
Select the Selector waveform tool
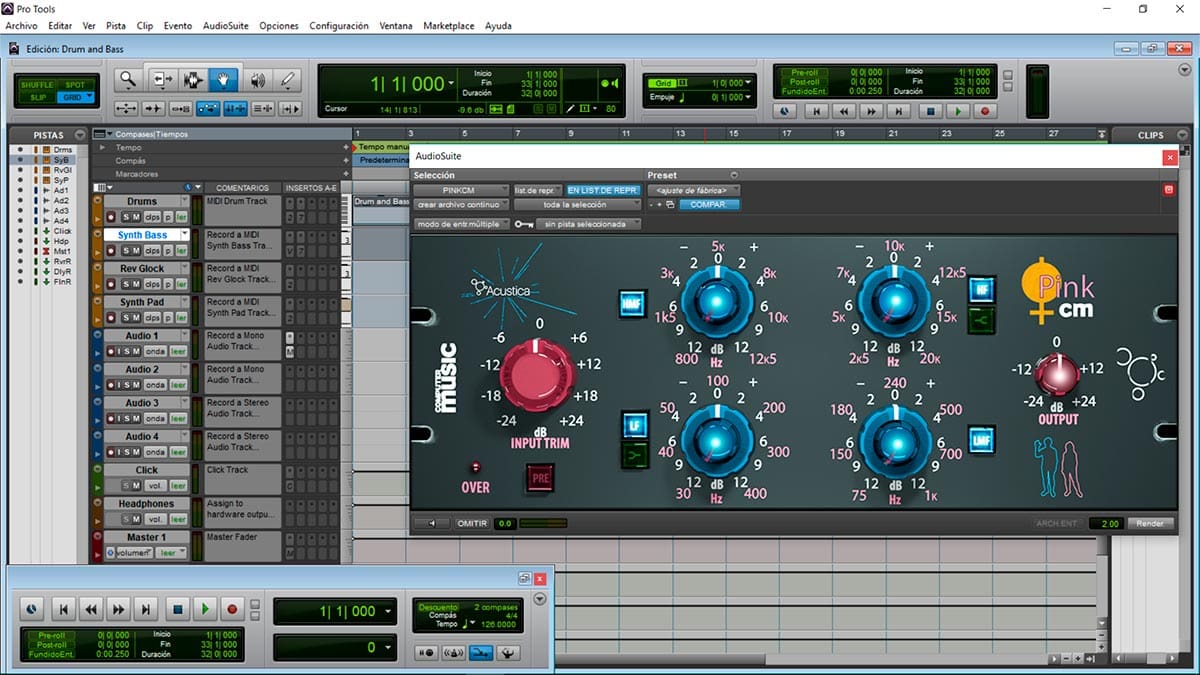193,80
